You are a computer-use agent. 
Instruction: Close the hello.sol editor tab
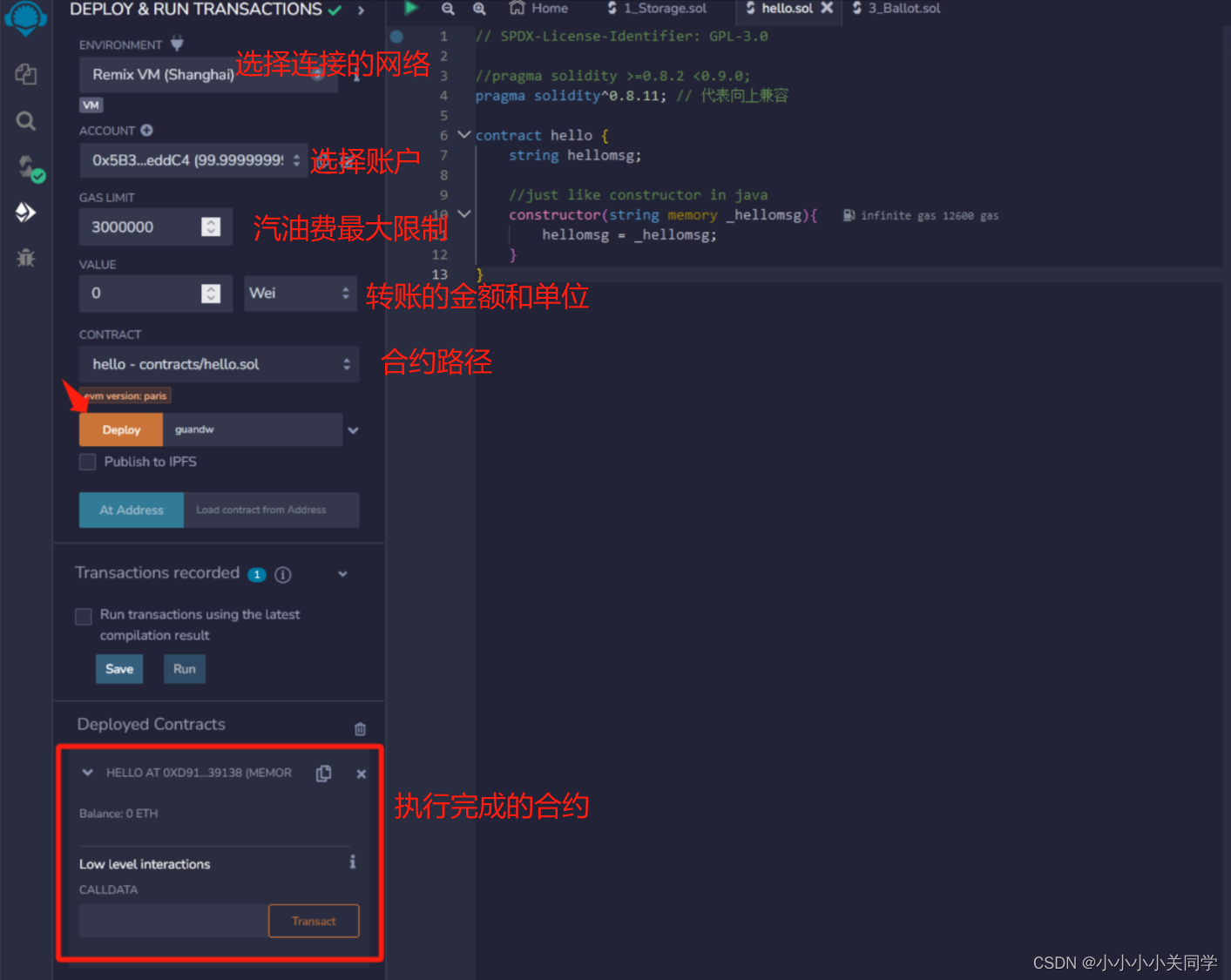pos(827,8)
